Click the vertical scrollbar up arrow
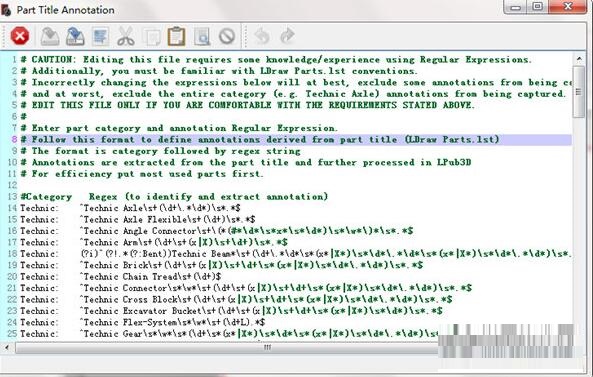 tap(579, 59)
